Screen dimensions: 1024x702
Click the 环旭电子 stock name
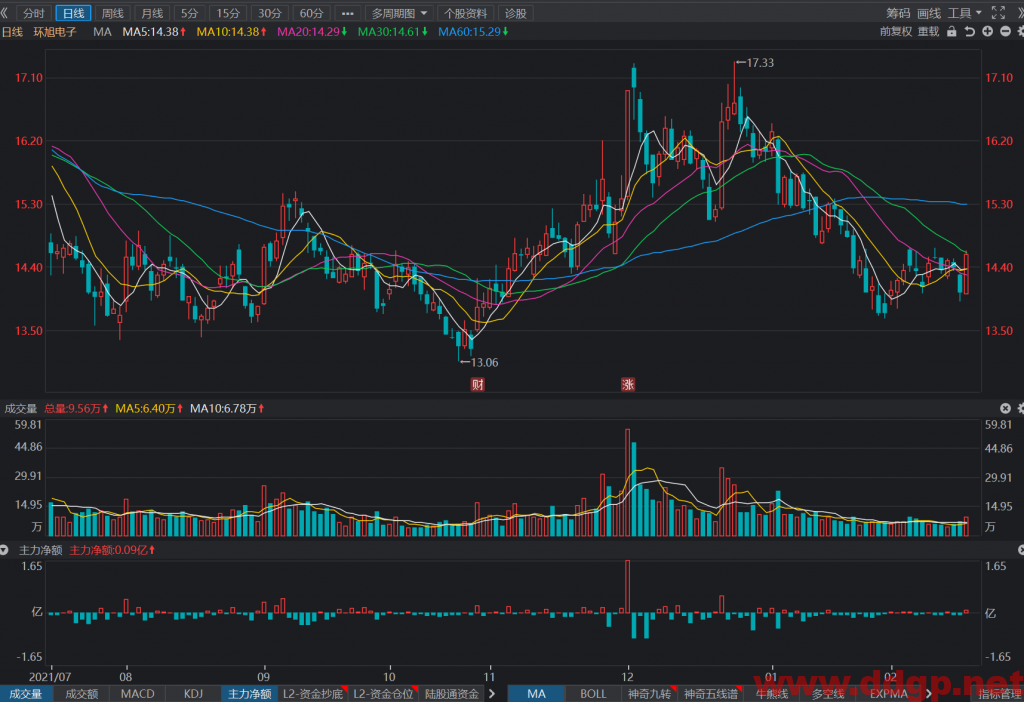(x=55, y=31)
